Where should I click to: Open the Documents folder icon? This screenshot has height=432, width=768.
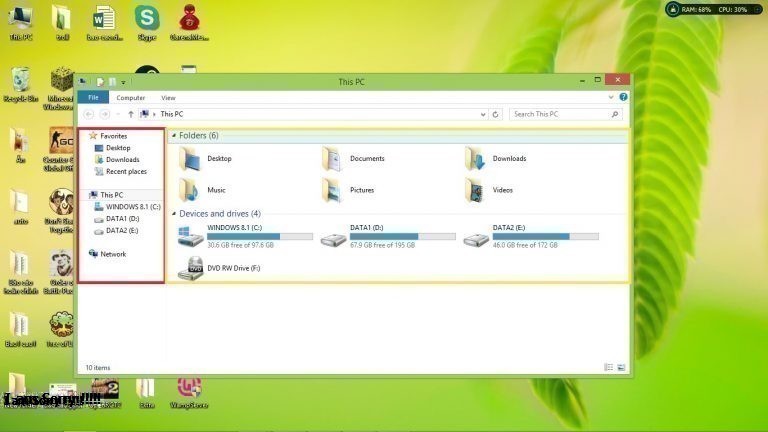click(x=333, y=159)
